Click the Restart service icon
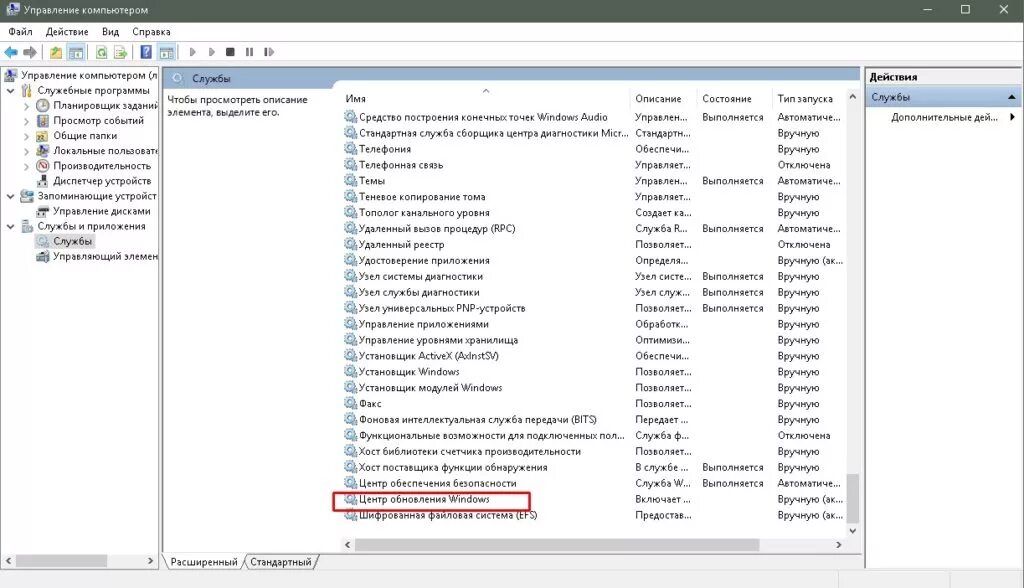This screenshot has width=1024, height=588. coord(269,52)
